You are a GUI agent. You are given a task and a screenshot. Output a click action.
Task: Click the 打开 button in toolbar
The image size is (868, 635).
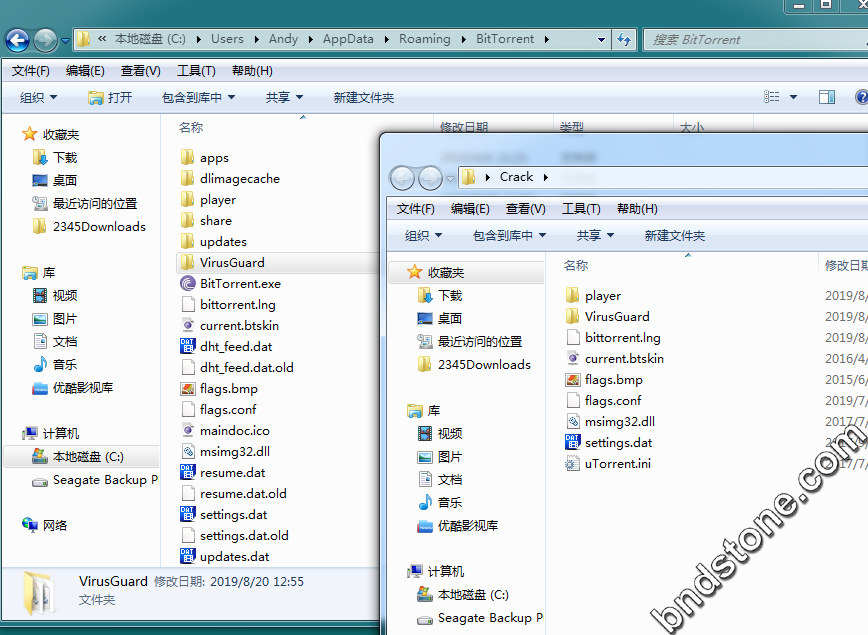tap(110, 97)
